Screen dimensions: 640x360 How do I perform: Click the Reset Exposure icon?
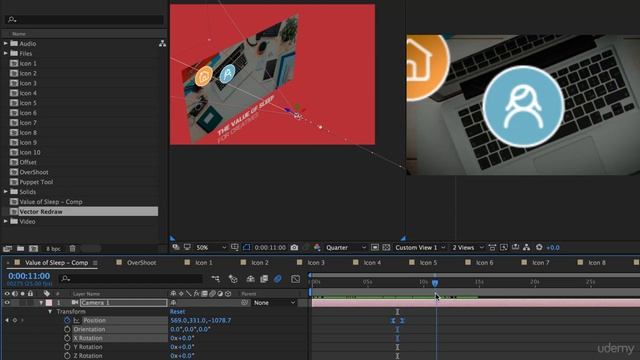click(539, 247)
